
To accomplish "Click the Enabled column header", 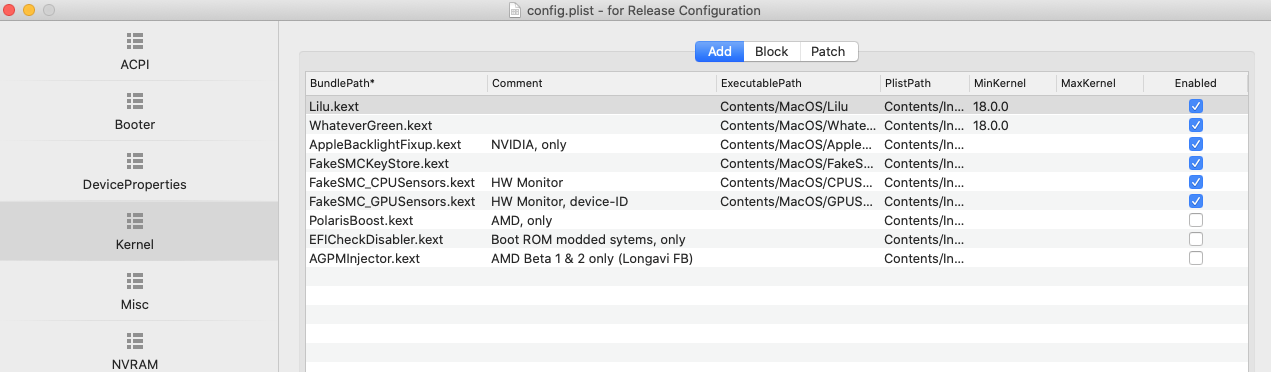I will tap(1196, 83).
